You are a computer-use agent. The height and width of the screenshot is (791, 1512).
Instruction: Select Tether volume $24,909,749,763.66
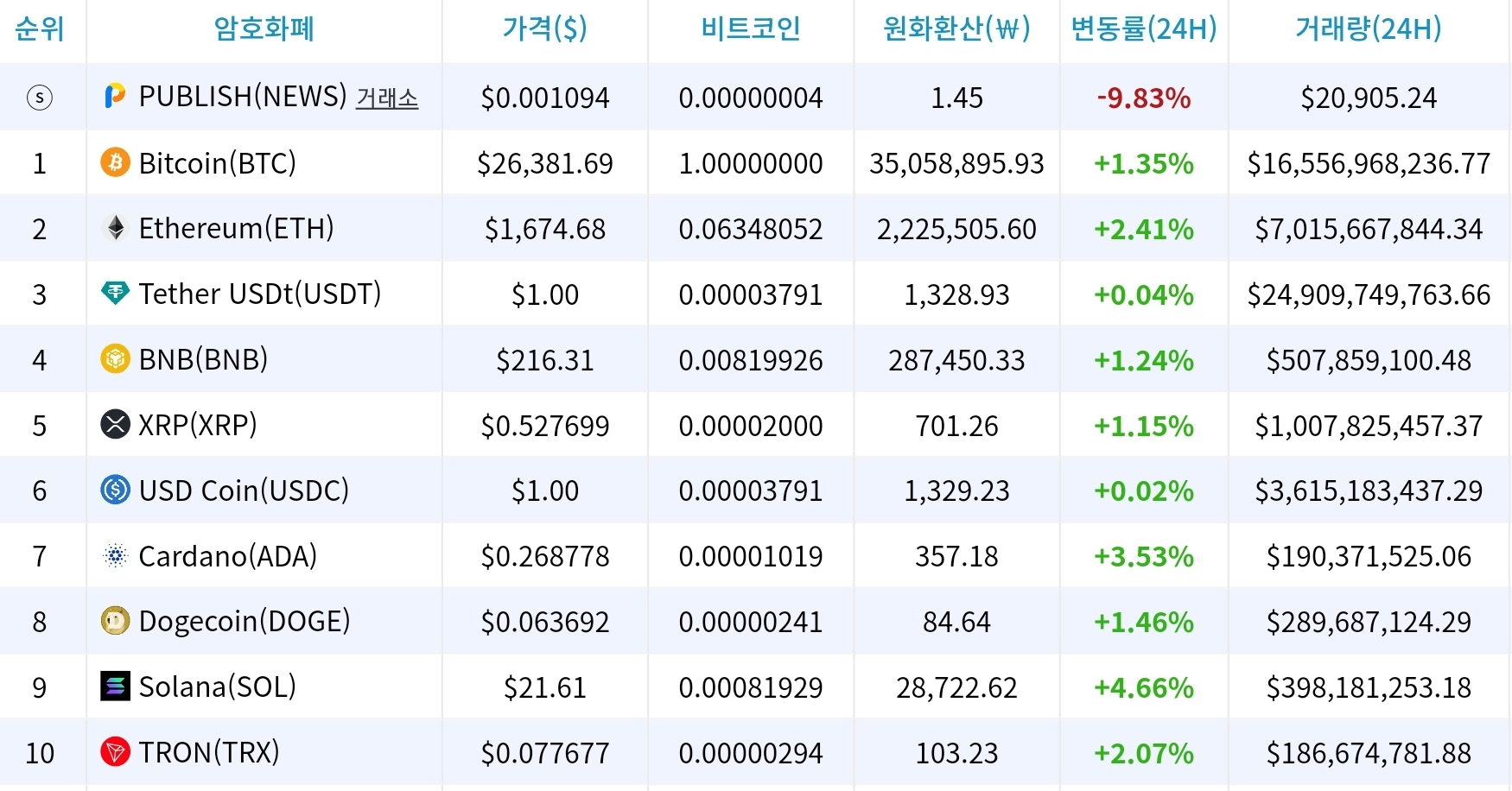tap(1369, 294)
